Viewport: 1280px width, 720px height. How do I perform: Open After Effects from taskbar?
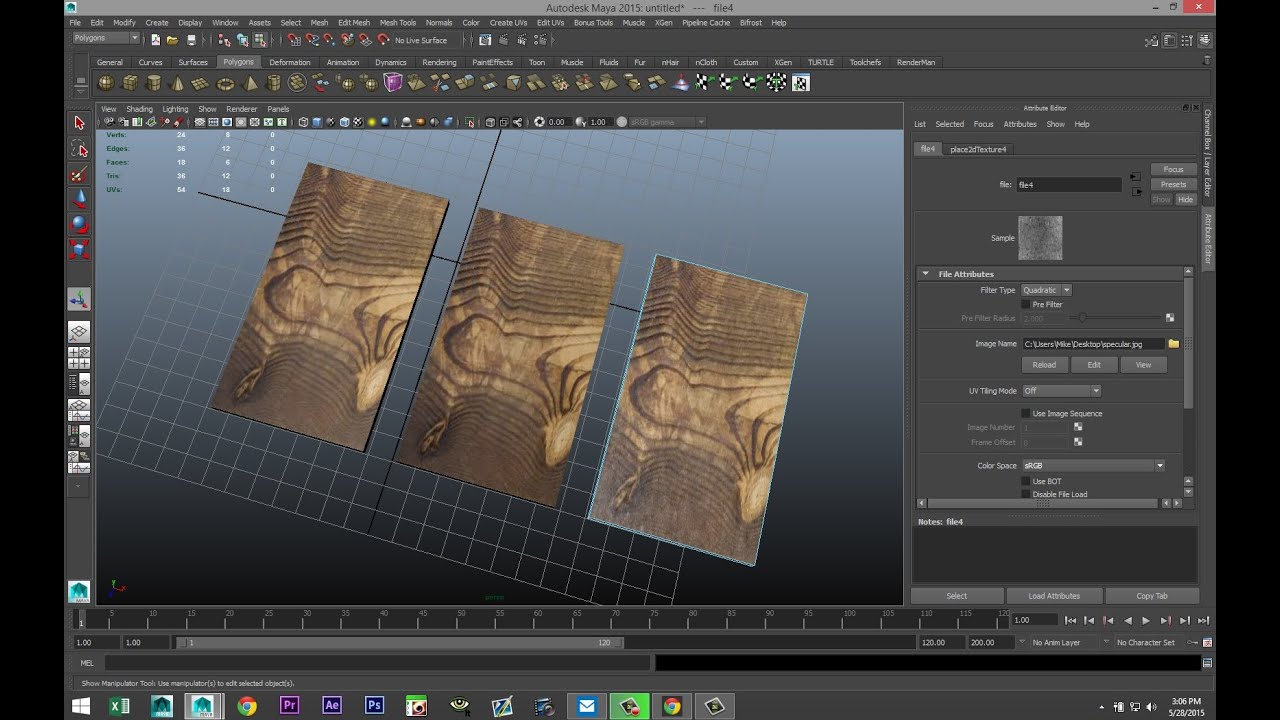click(332, 706)
